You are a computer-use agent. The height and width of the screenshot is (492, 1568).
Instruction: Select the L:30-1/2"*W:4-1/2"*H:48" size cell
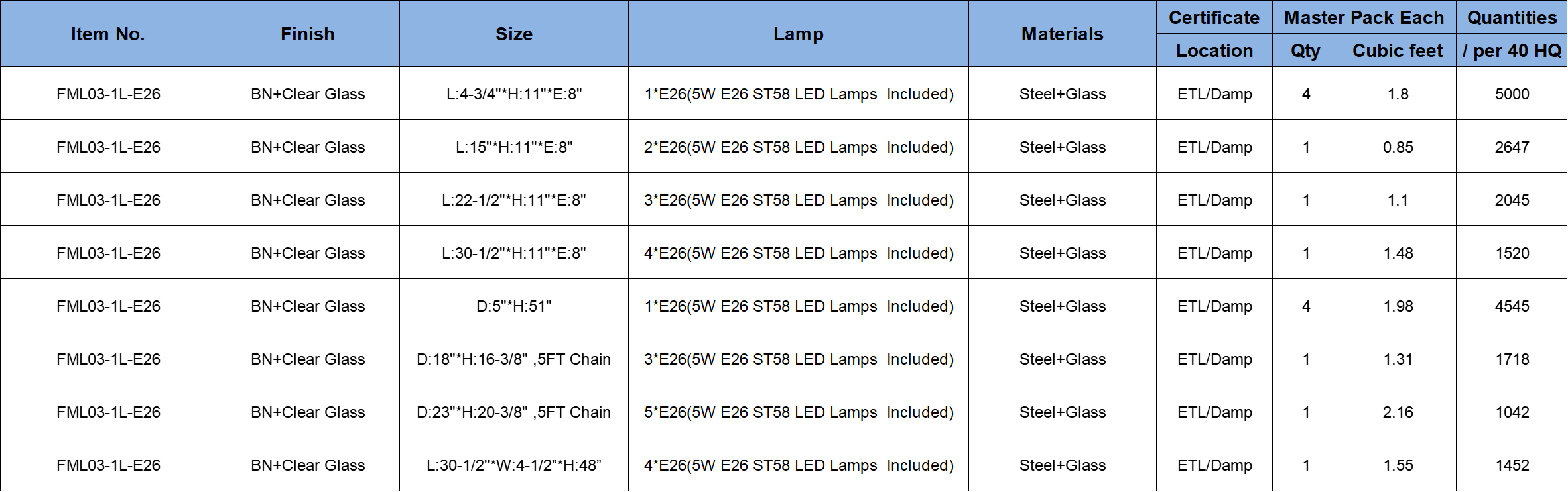point(514,465)
